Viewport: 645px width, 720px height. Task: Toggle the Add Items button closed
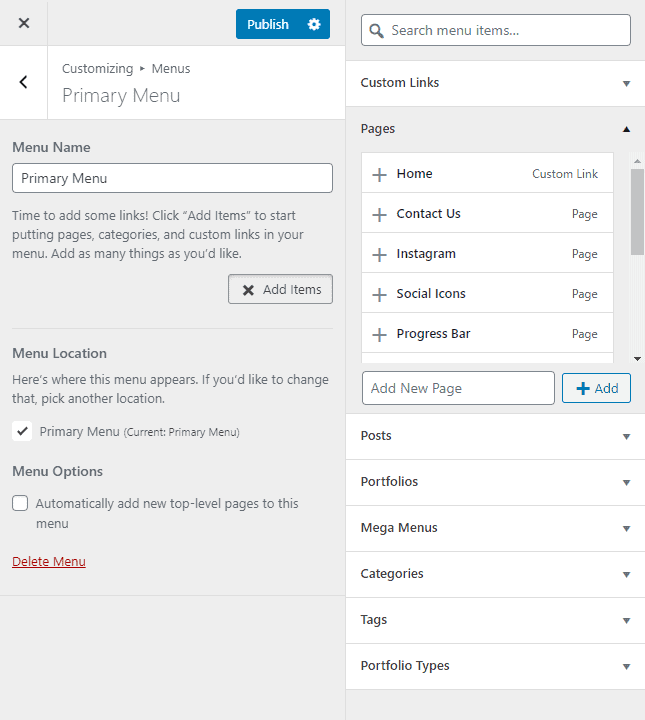(280, 289)
